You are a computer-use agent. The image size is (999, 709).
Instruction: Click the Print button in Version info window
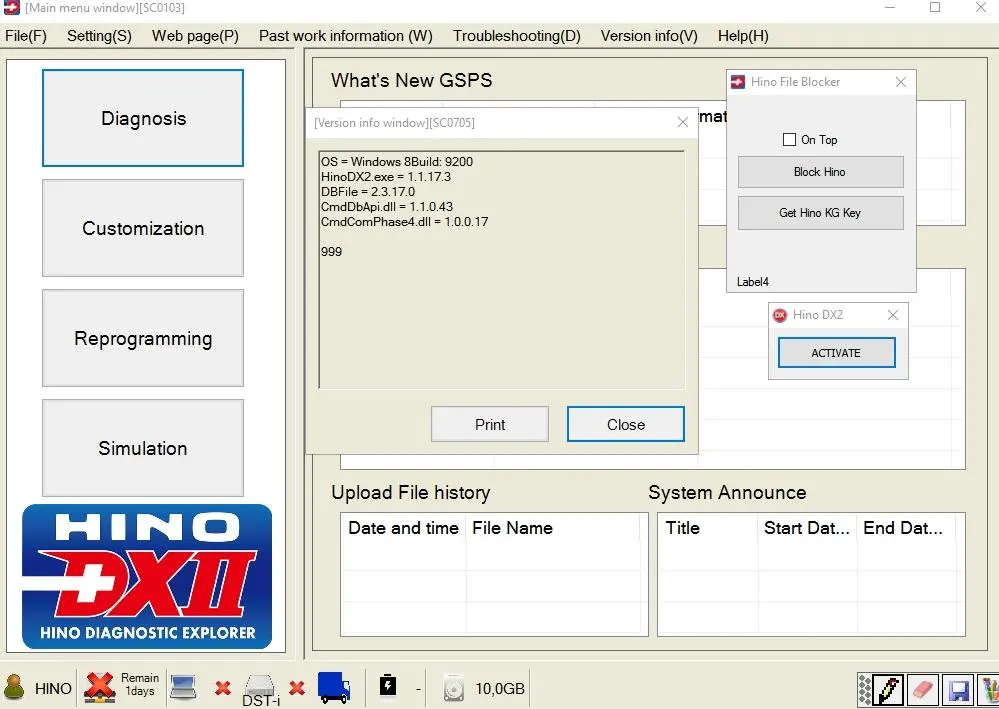[x=490, y=424]
